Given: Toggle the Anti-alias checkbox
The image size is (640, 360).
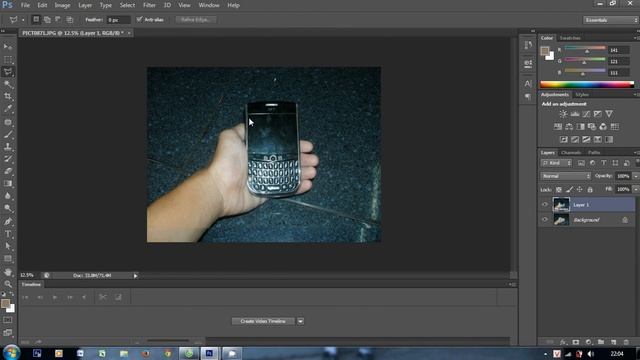Looking at the screenshot, I should tap(140, 20).
